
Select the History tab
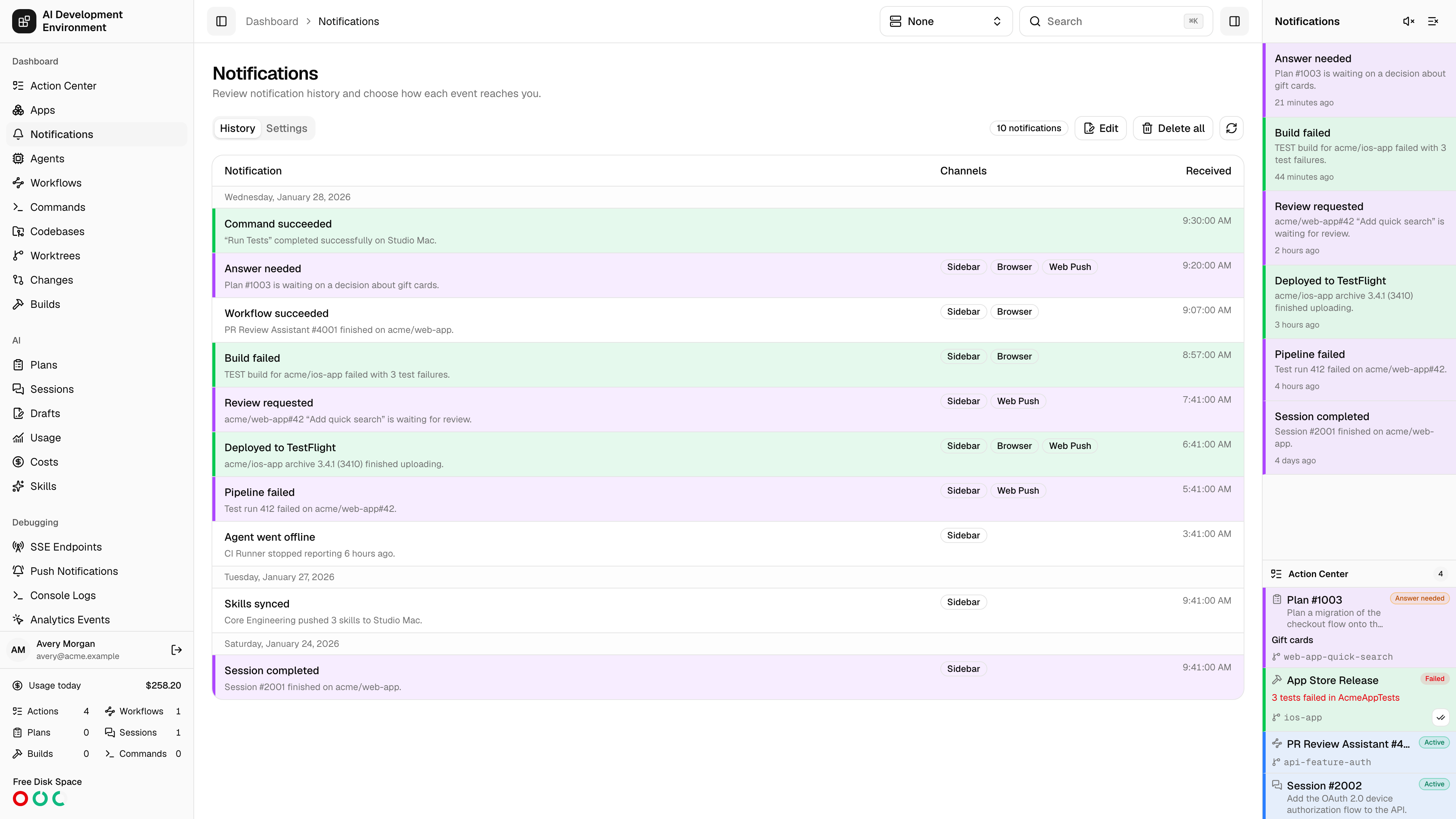point(237,128)
